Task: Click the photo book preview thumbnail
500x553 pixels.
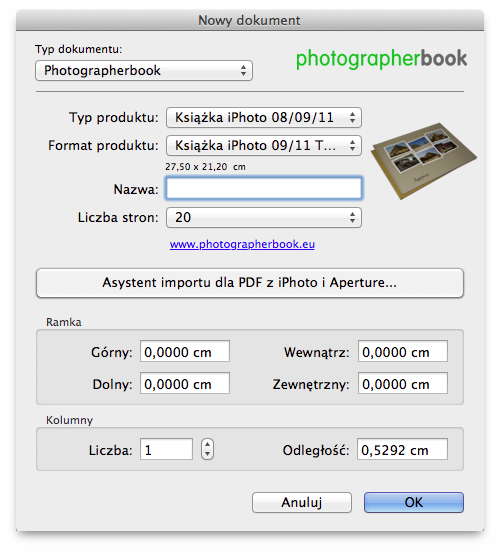Action: tap(423, 161)
